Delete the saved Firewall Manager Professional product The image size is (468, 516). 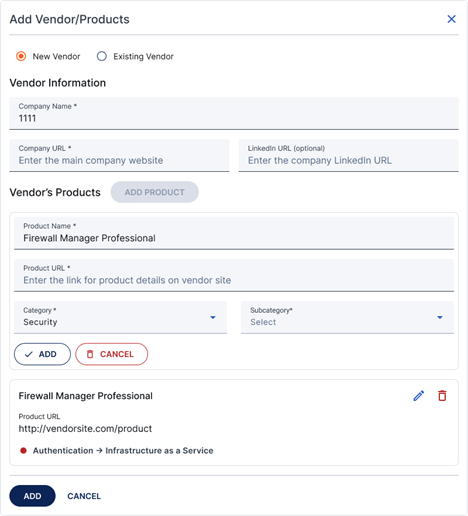442,396
